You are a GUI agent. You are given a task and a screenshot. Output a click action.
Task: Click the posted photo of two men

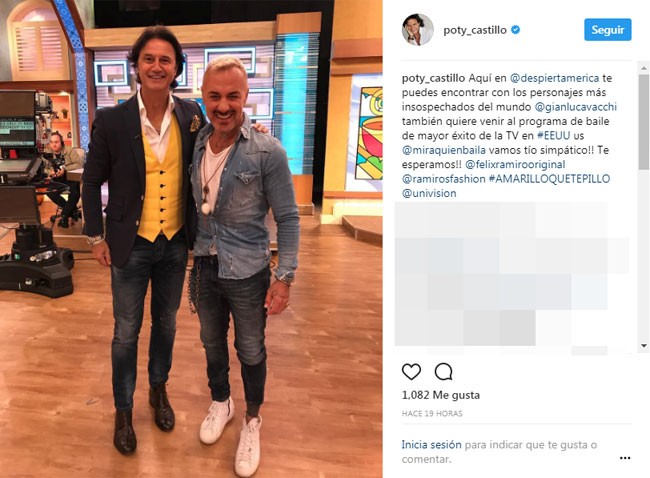pos(191,239)
